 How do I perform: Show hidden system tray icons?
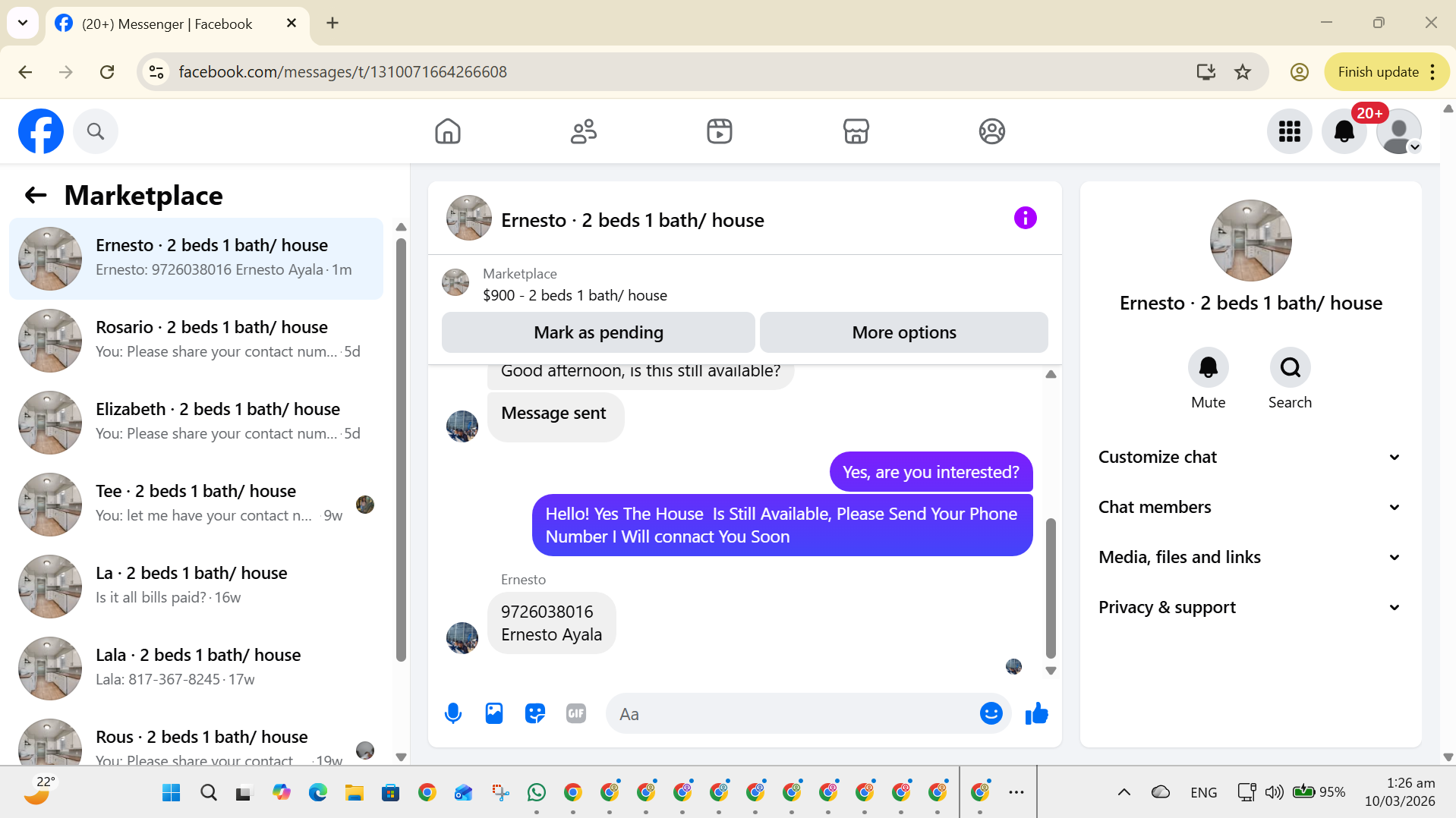click(1124, 792)
